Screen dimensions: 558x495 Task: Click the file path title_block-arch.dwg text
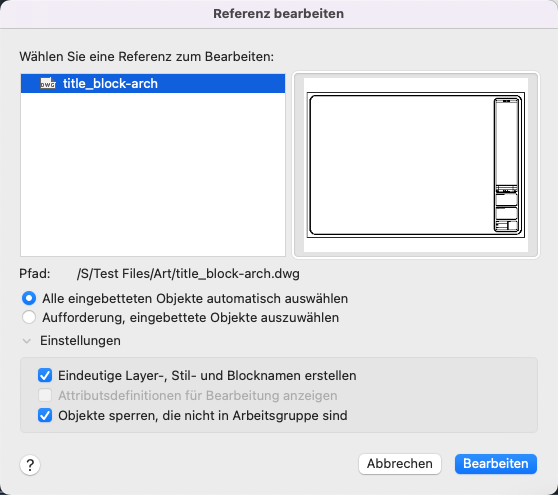click(x=188, y=274)
